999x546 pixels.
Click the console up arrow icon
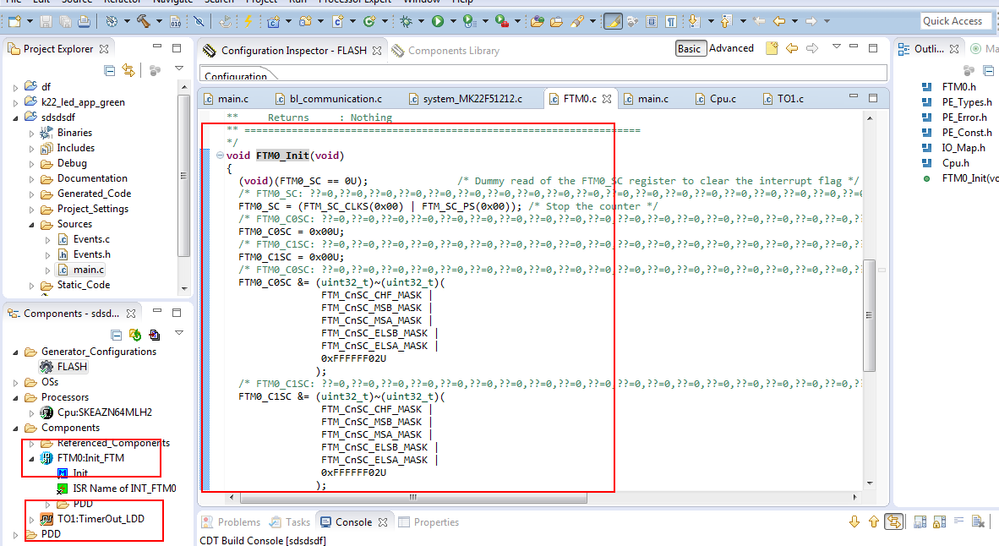click(x=873, y=522)
